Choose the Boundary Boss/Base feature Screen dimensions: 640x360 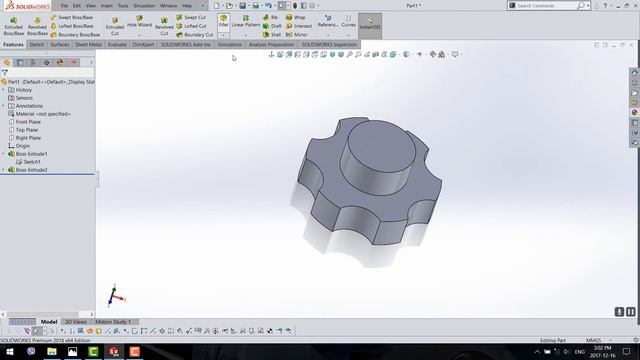75,35
